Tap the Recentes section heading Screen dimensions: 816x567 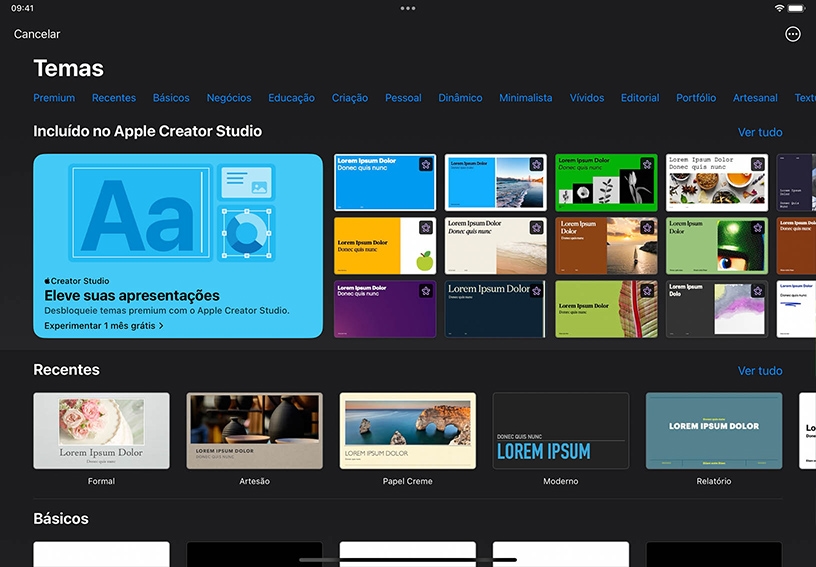coord(66,370)
